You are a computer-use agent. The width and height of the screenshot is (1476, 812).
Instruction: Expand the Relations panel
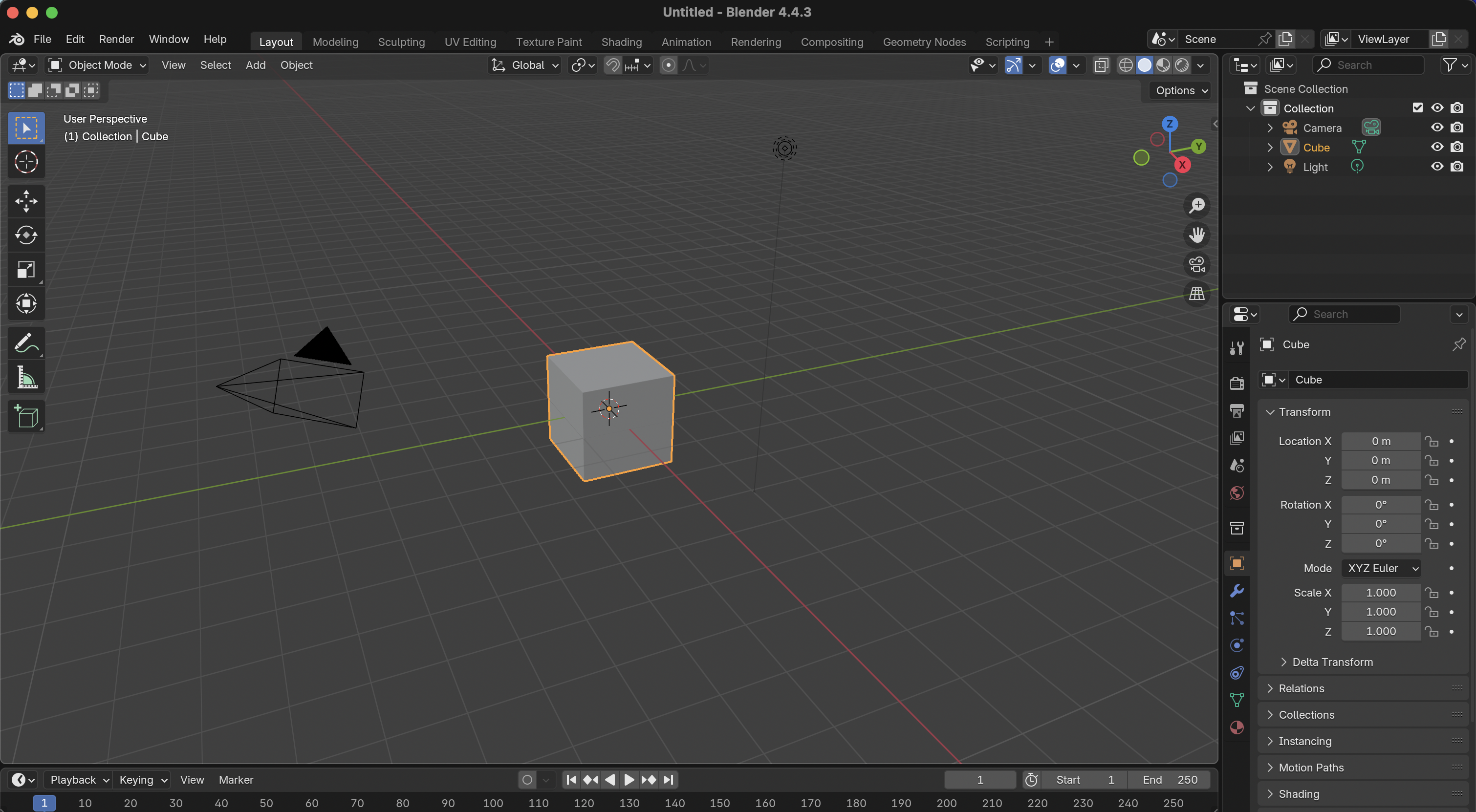(x=1301, y=688)
